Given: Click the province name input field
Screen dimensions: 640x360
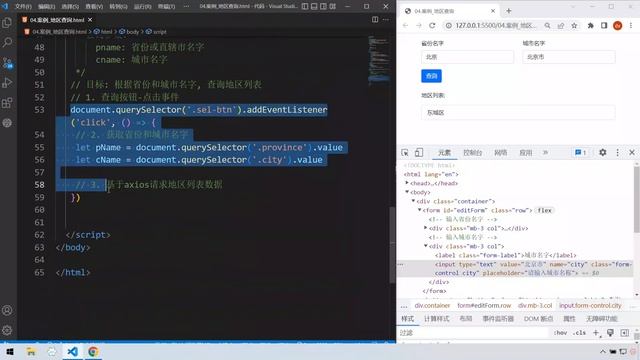Looking at the screenshot, I should (467, 57).
